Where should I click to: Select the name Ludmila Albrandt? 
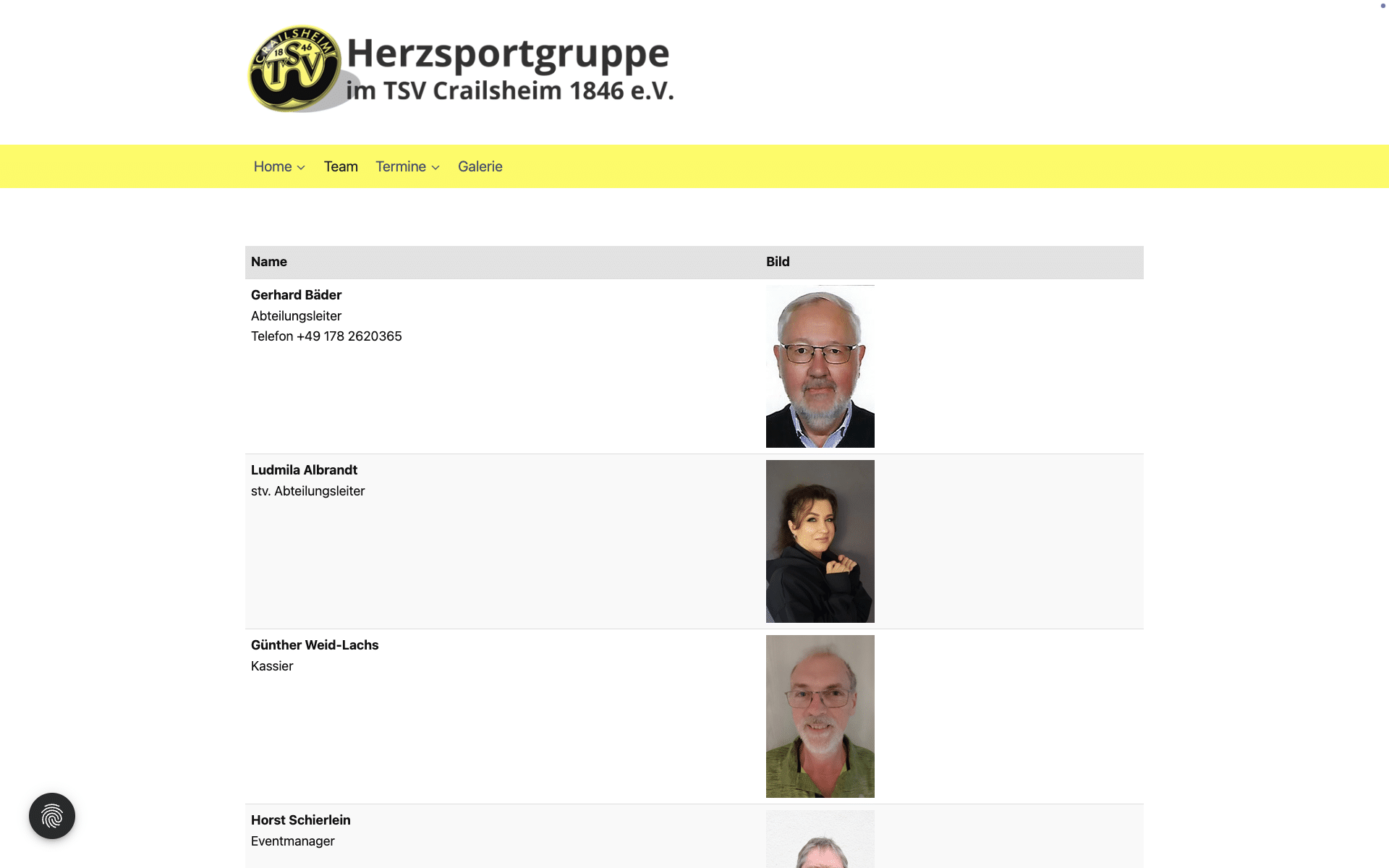(304, 470)
